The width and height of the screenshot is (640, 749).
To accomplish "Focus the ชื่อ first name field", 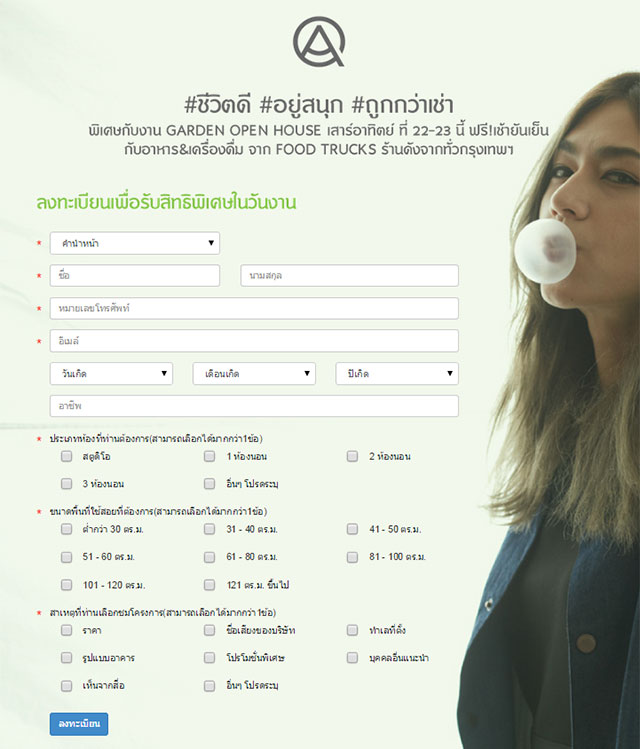I will tap(135, 276).
